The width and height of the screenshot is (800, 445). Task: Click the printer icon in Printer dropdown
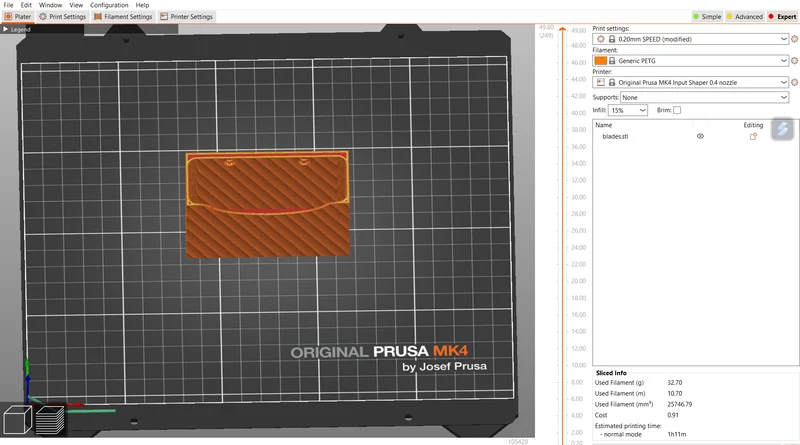[601, 82]
